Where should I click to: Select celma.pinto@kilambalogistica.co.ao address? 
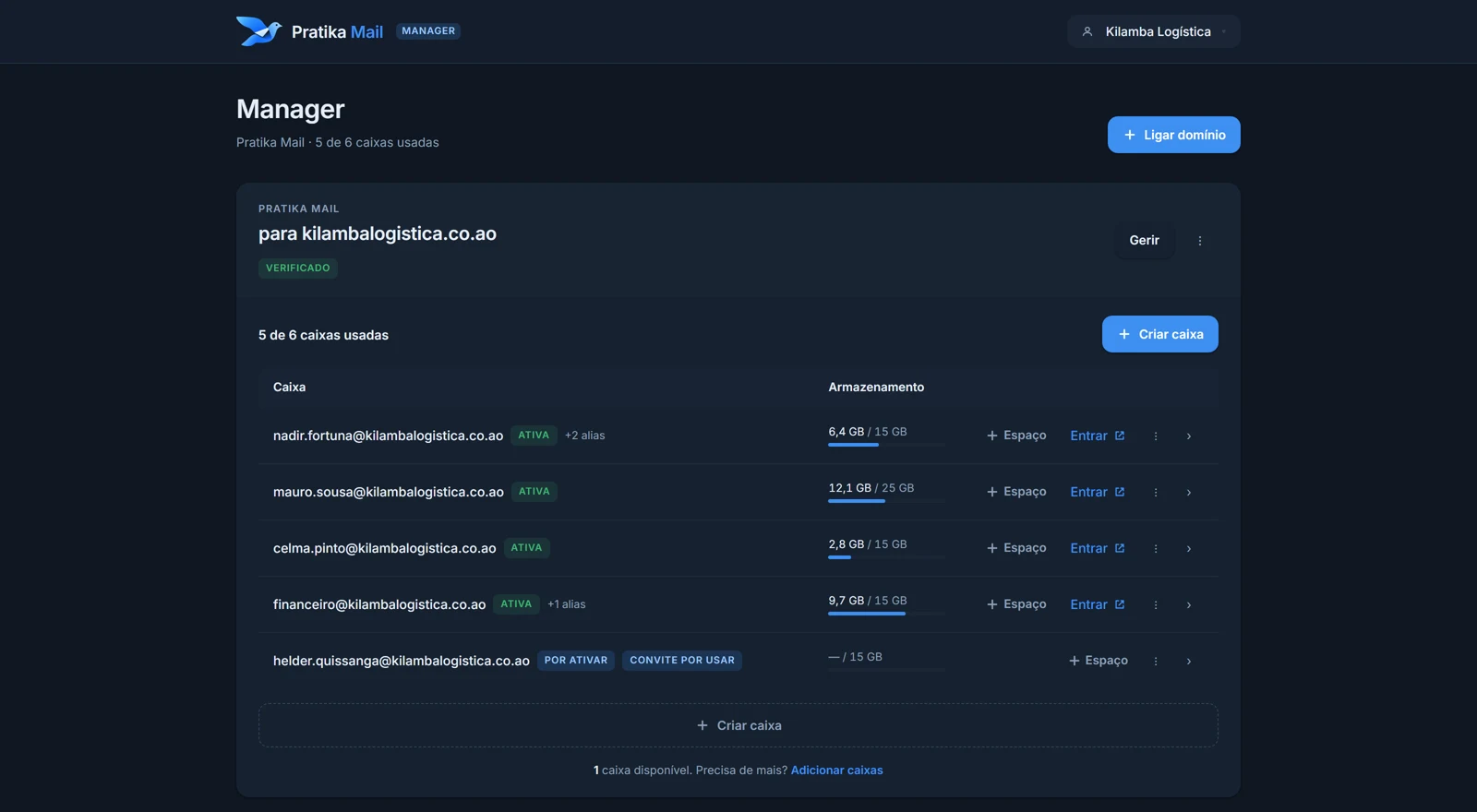point(385,548)
